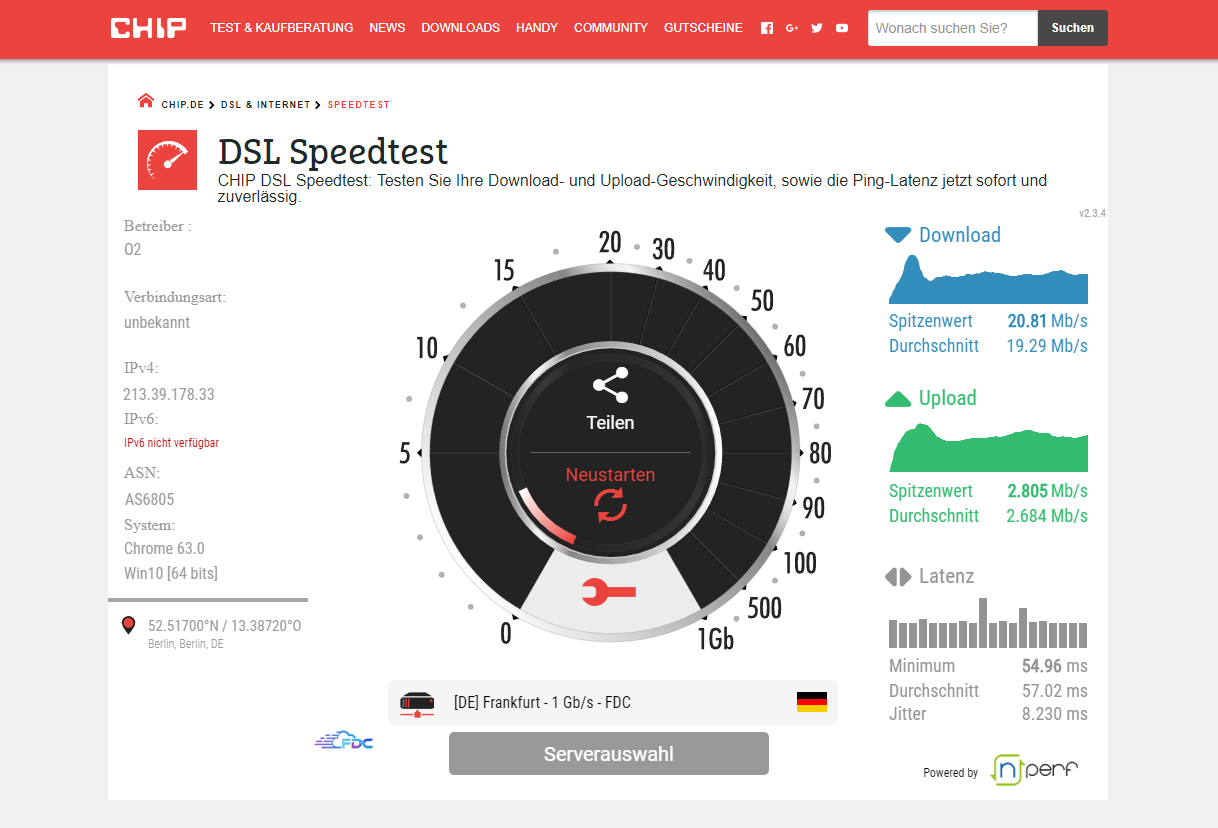Open the Community menu item
This screenshot has width=1218, height=828.
pyautogui.click(x=611, y=28)
